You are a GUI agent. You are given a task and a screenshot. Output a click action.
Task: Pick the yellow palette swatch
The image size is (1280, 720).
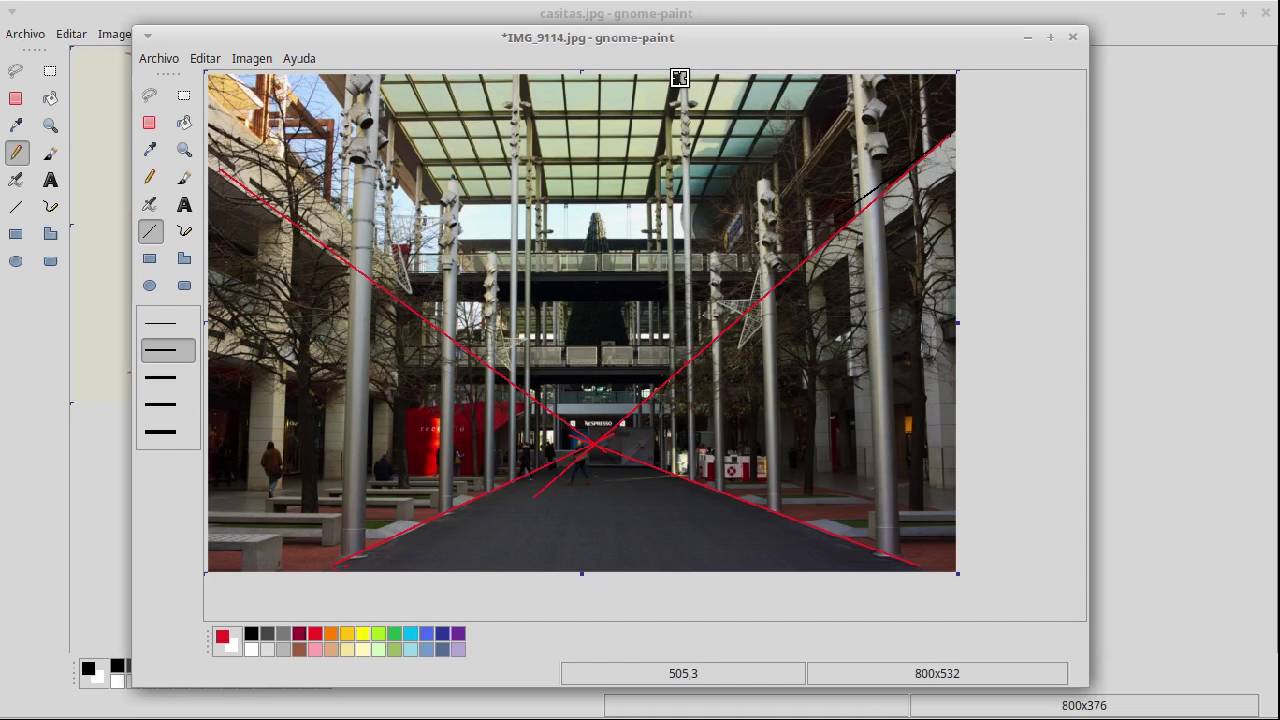pyautogui.click(x=363, y=633)
